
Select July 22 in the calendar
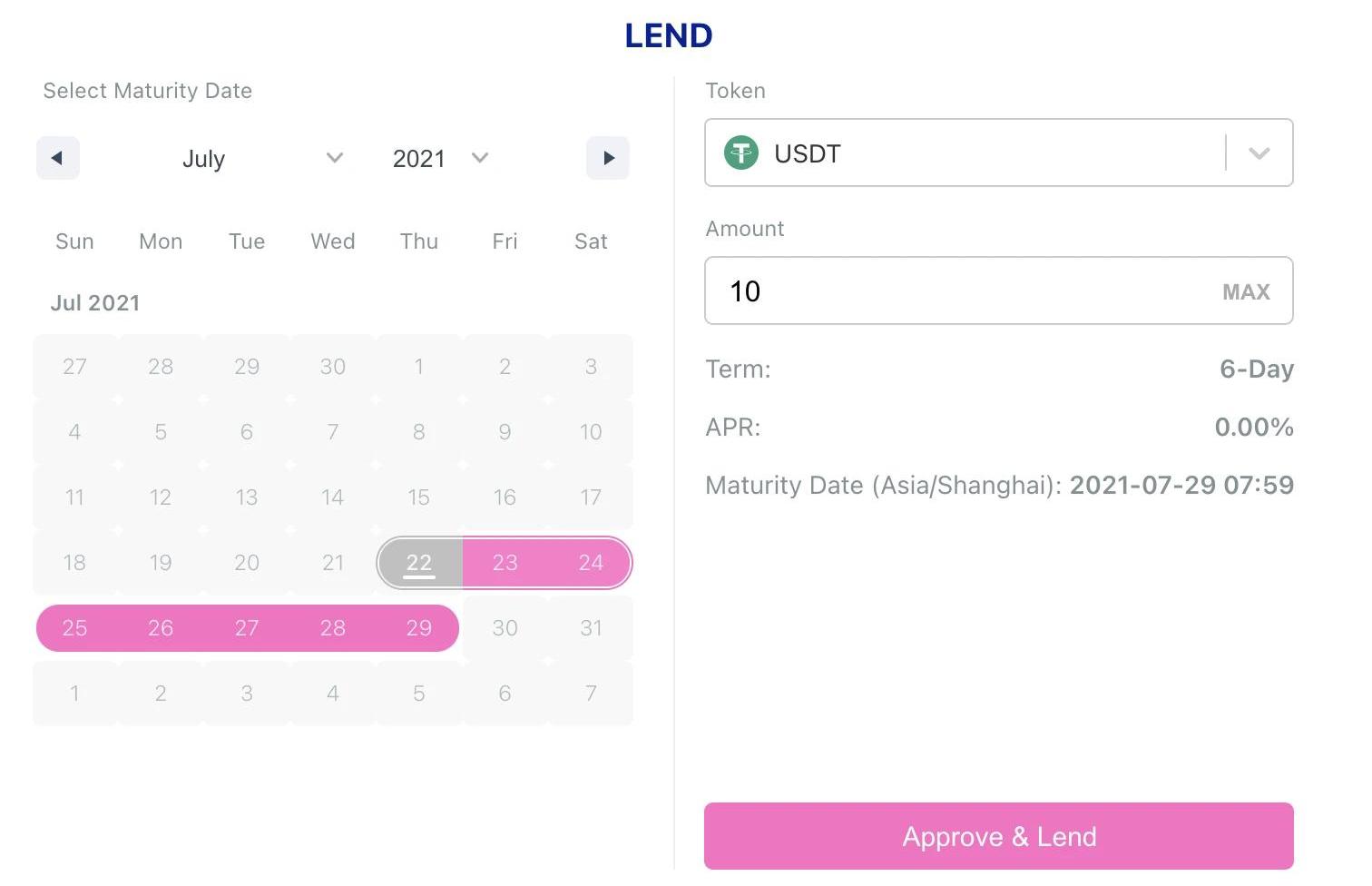(418, 563)
